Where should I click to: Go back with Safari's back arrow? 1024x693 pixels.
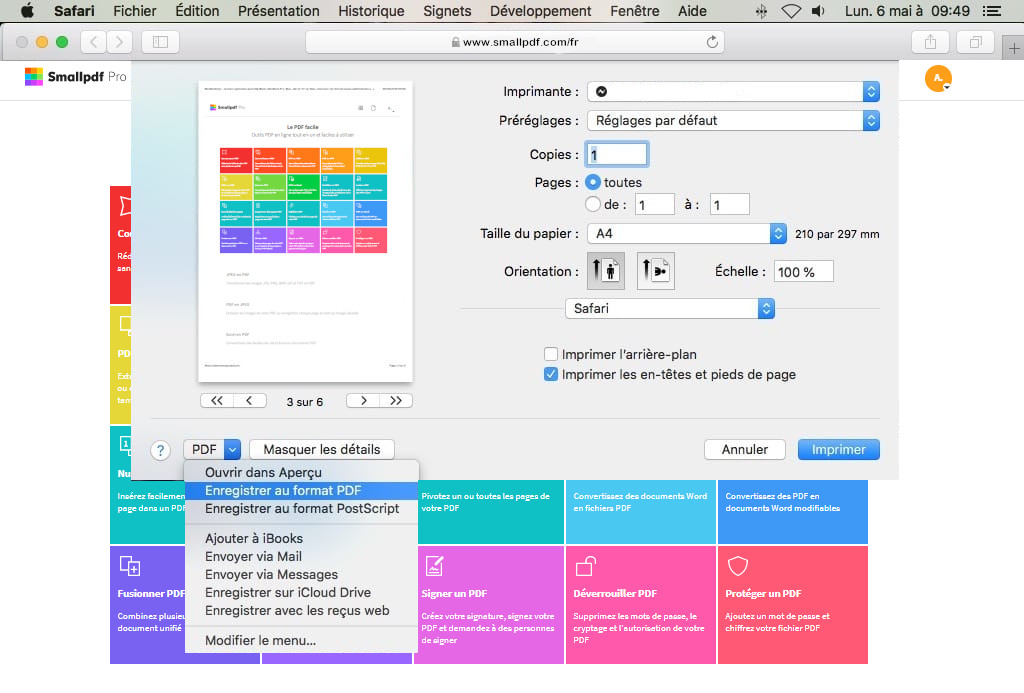coord(93,42)
